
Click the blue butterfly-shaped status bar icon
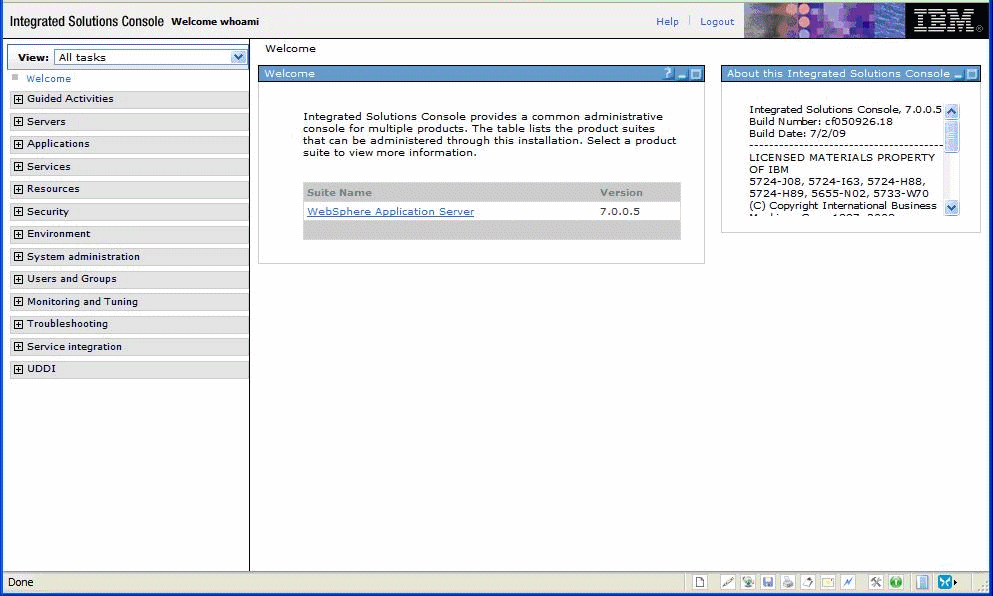pos(944,582)
